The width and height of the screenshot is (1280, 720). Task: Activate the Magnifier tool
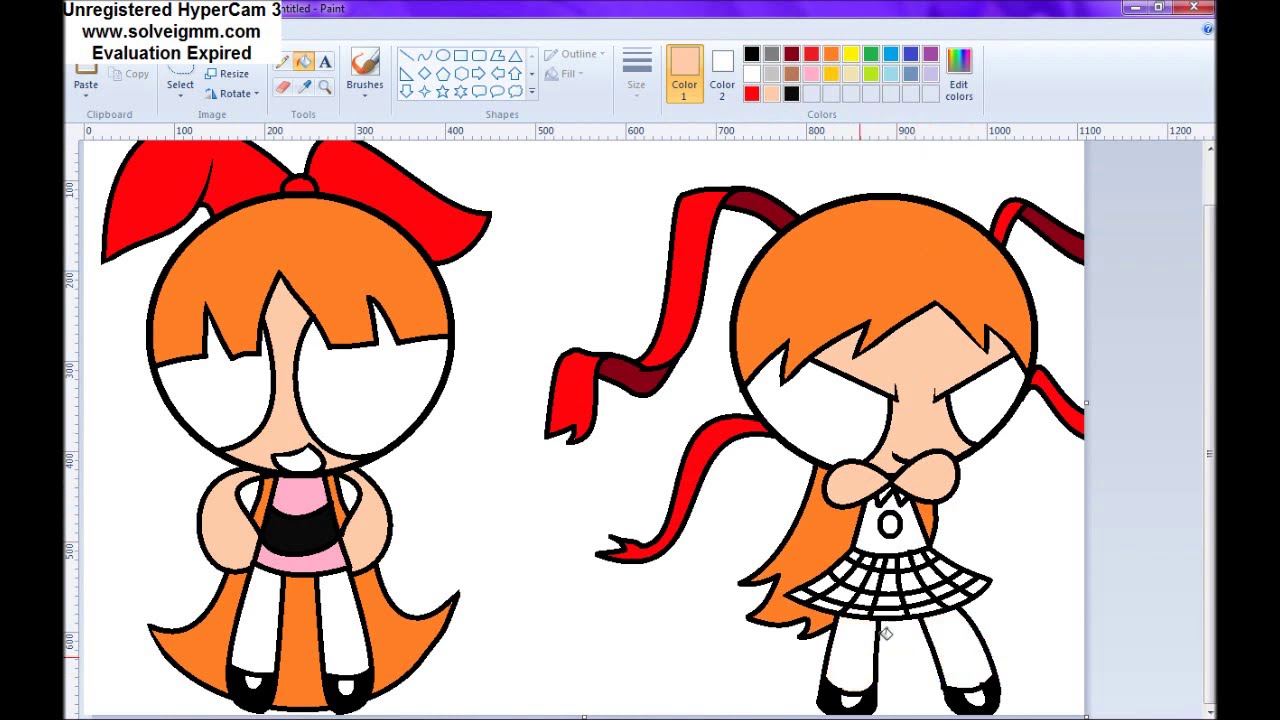(325, 88)
